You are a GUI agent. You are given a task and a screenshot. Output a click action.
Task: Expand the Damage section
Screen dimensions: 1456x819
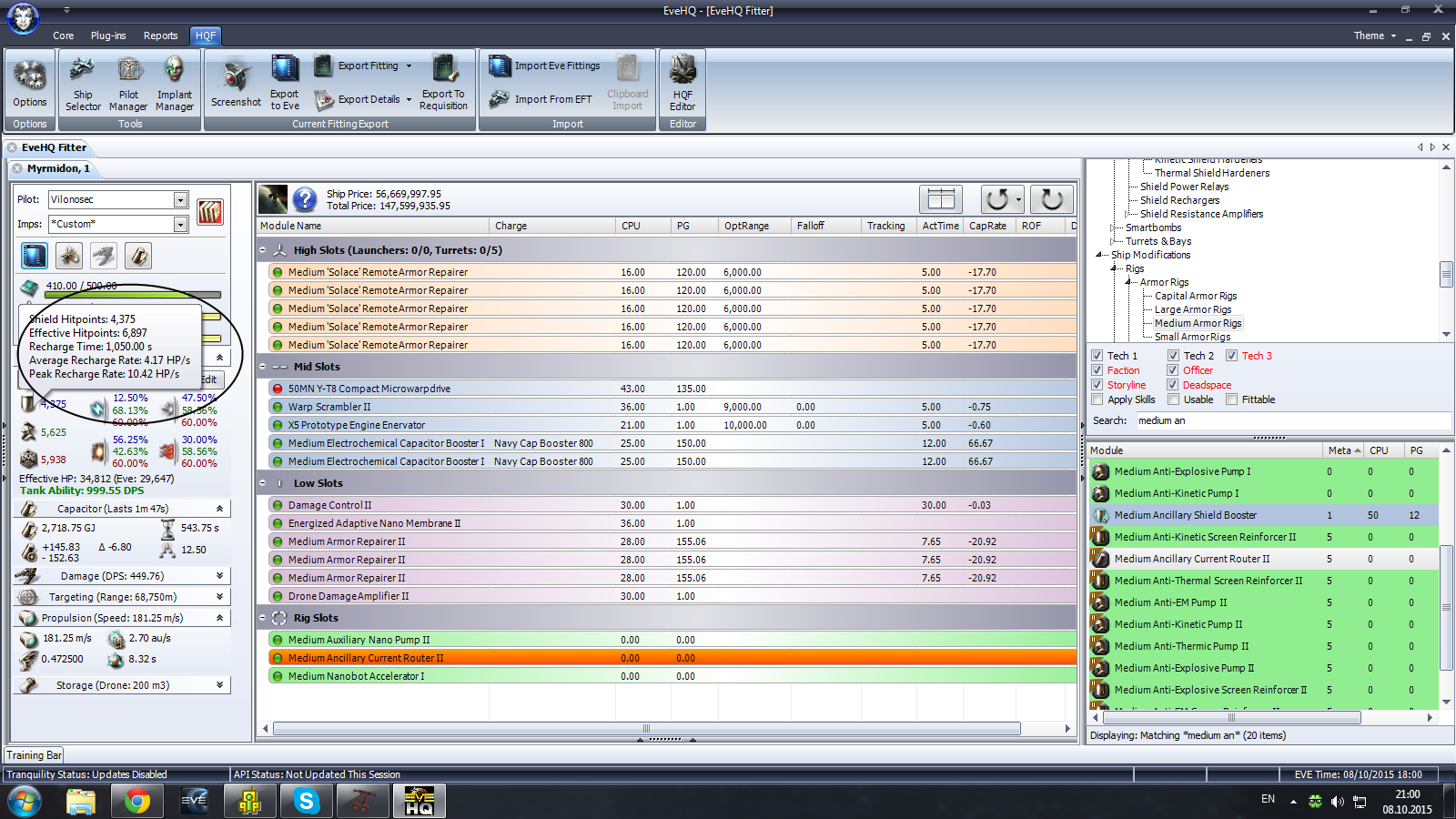pos(219,576)
